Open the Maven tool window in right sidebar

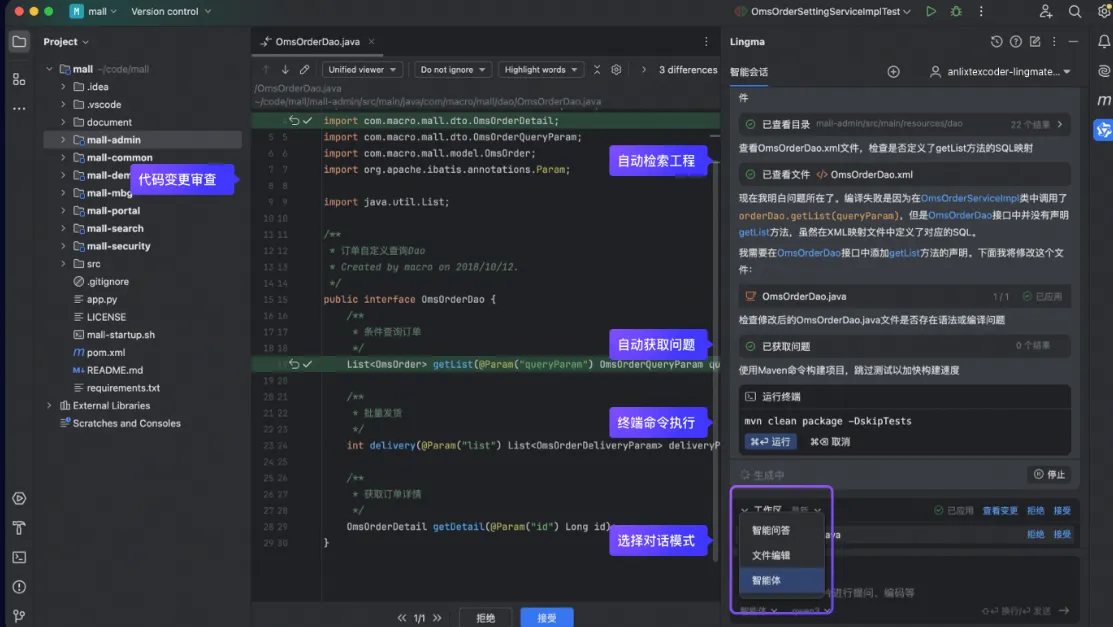pos(1104,100)
